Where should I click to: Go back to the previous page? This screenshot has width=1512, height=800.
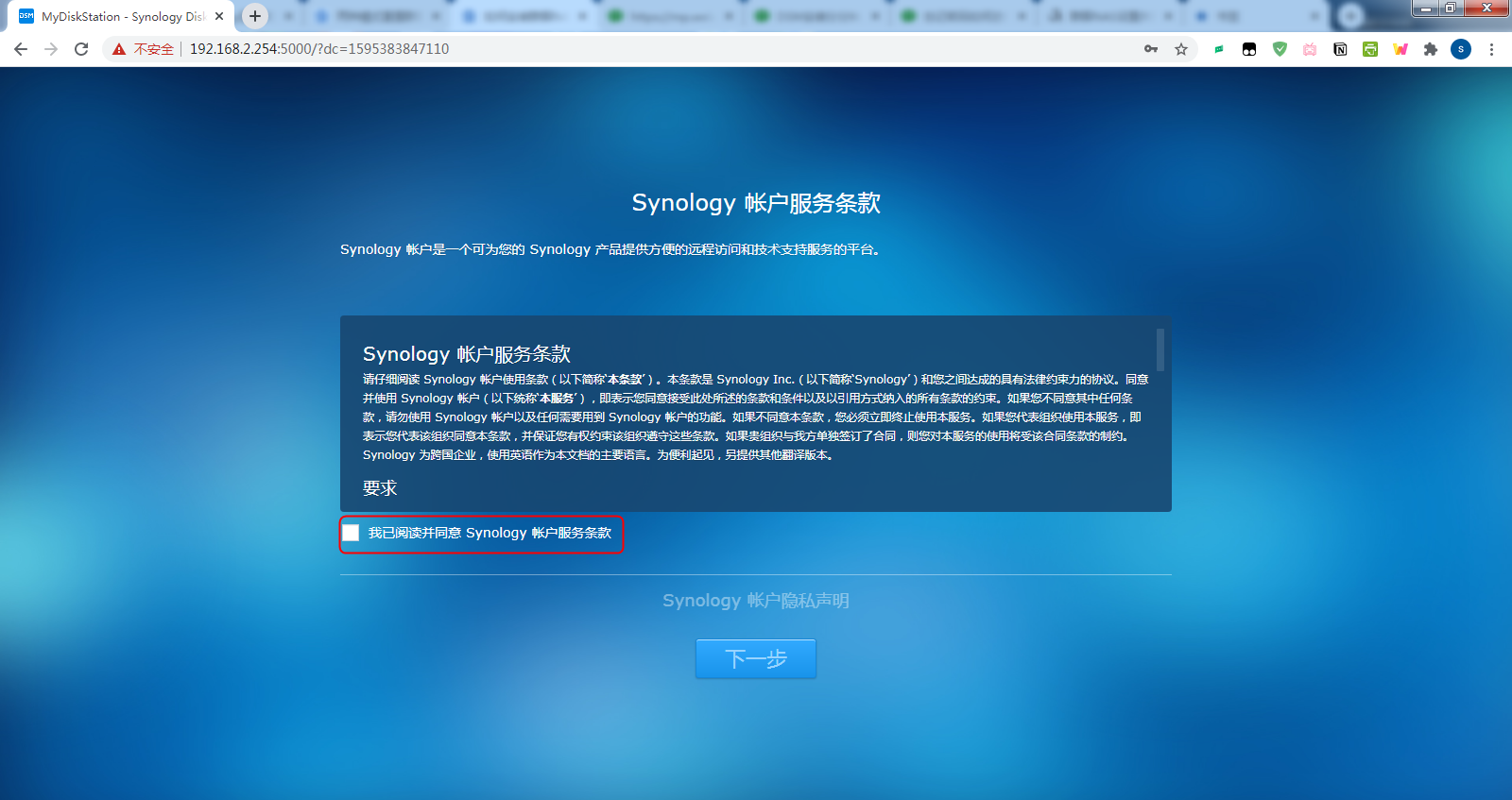21,49
